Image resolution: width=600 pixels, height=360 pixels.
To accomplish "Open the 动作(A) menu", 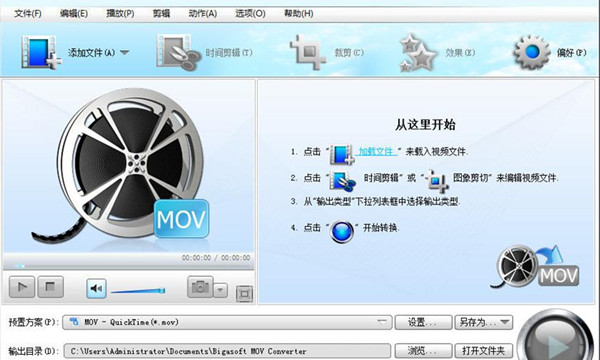I will coord(202,13).
